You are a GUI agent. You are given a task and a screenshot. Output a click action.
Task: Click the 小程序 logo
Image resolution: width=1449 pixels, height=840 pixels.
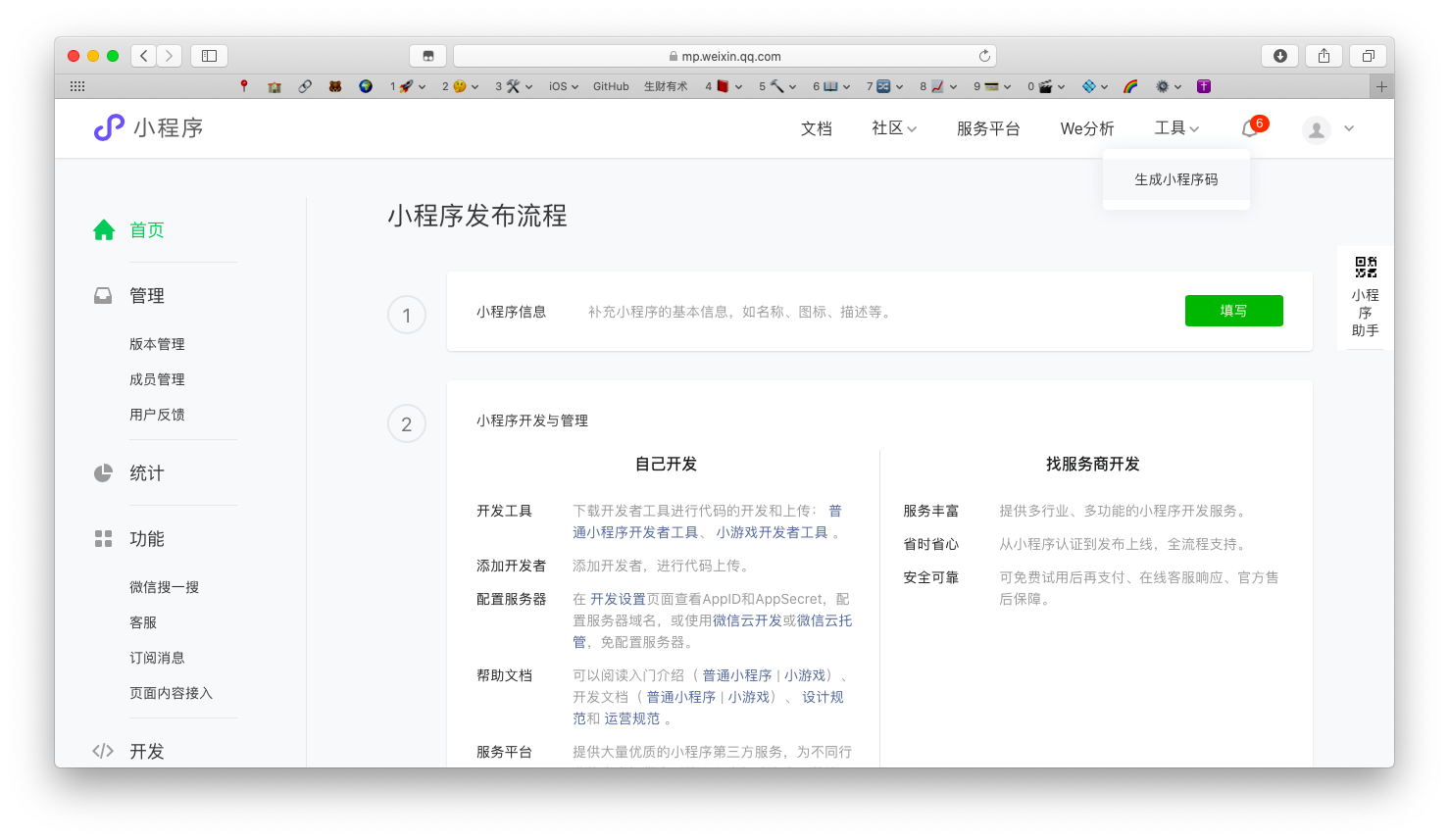click(x=149, y=127)
